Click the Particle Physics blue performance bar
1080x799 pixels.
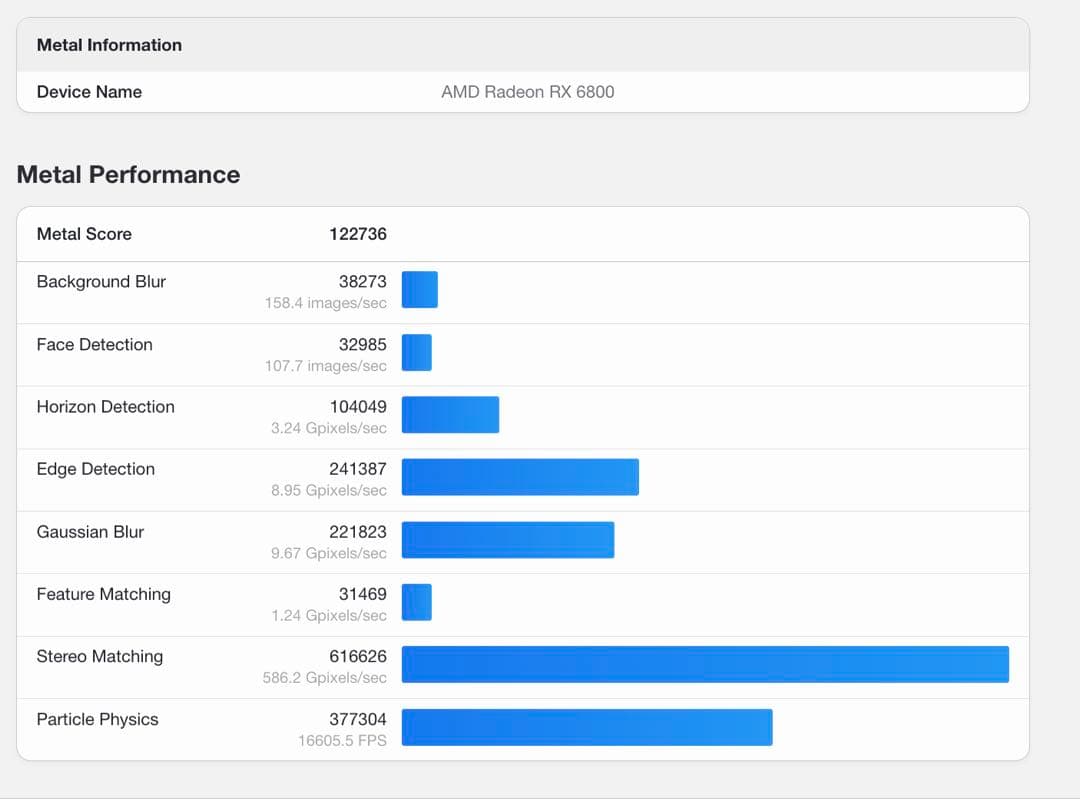587,727
